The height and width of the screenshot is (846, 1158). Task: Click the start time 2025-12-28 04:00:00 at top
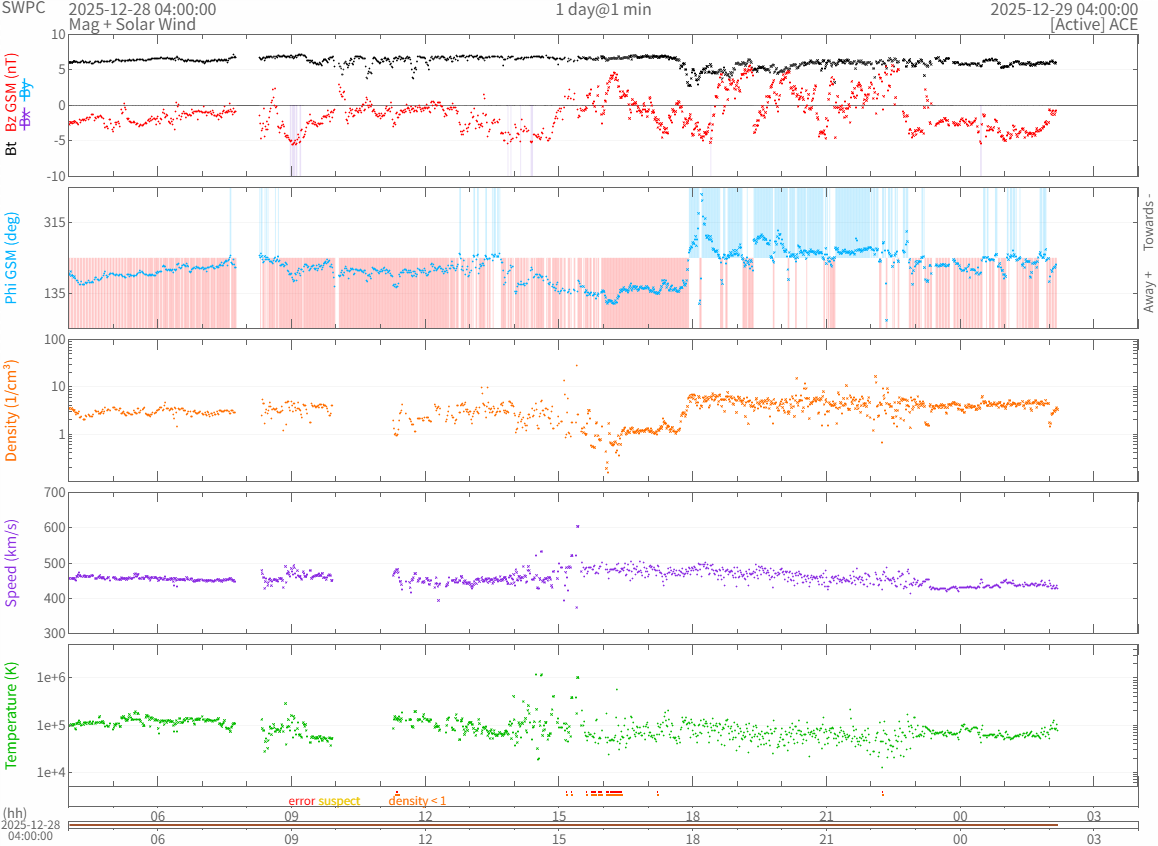pos(142,9)
